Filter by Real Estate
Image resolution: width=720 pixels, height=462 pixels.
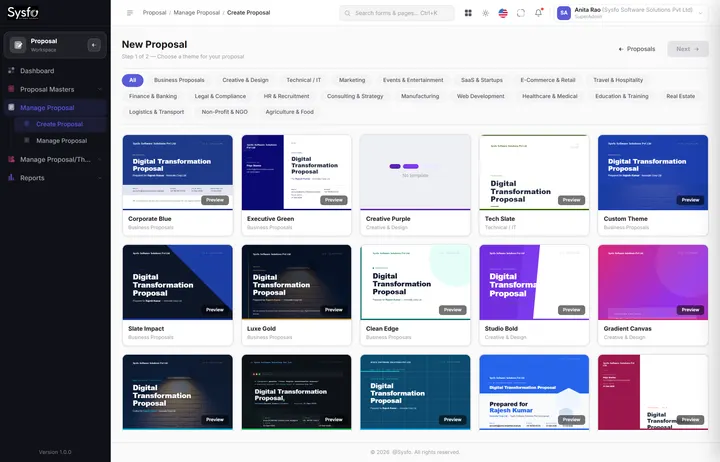(681, 96)
